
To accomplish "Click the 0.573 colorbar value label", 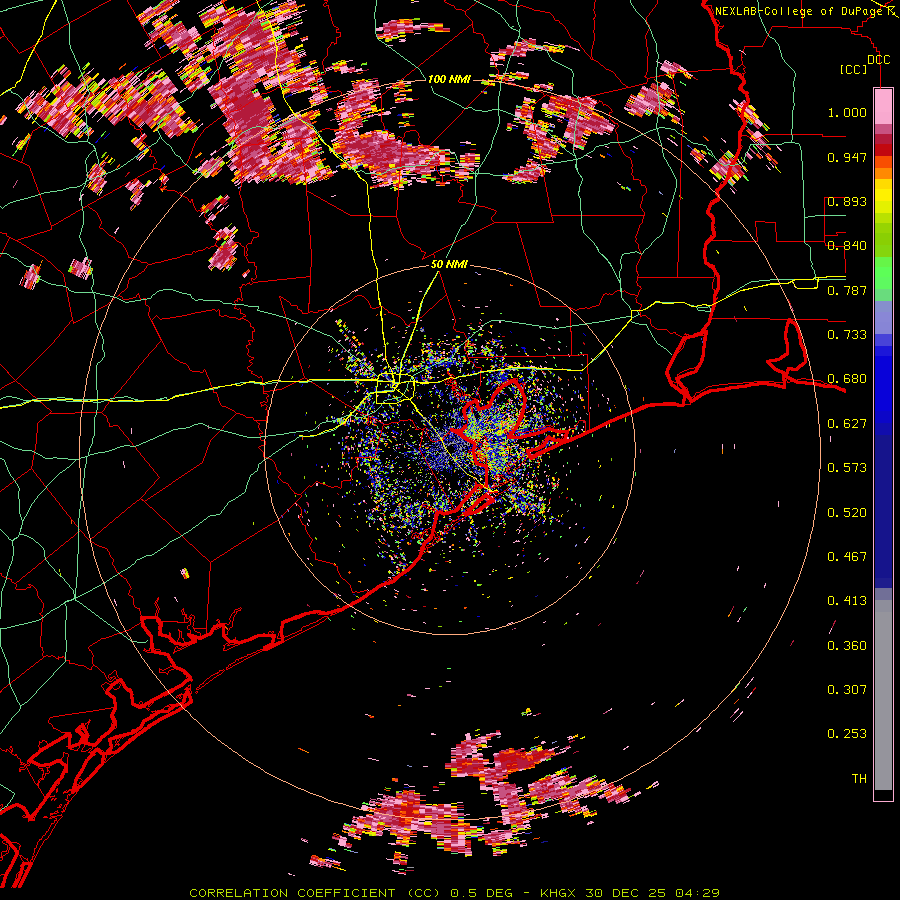I will coord(847,468).
